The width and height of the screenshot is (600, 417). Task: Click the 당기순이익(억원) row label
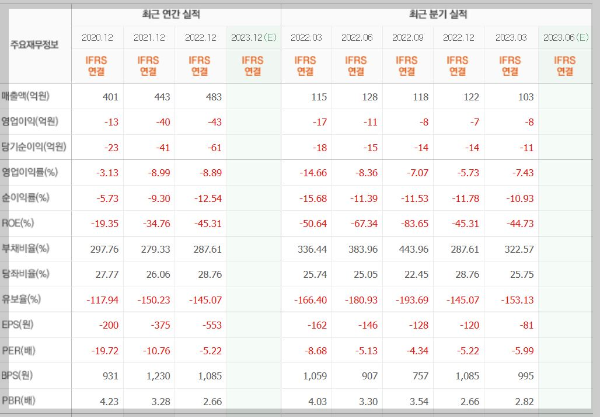coord(34,147)
